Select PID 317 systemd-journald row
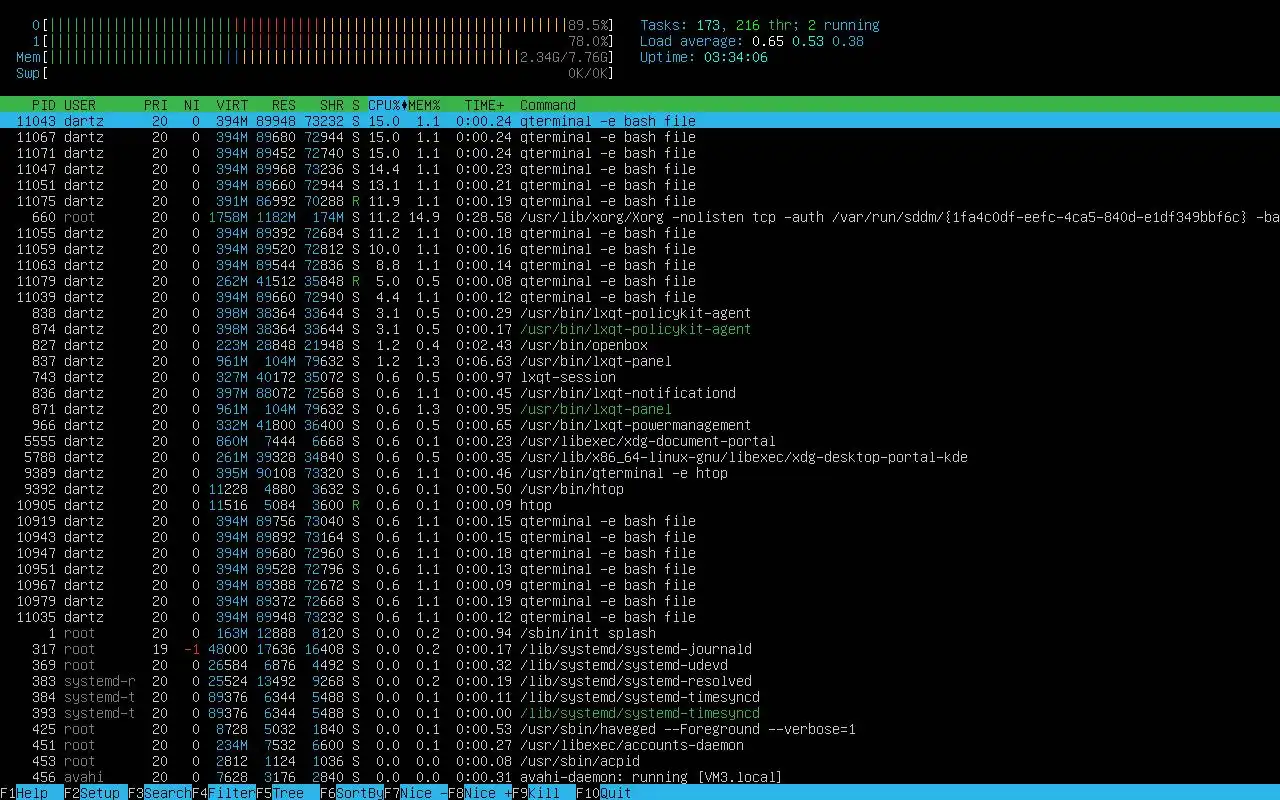Image resolution: width=1280 pixels, height=800 pixels. 640,649
